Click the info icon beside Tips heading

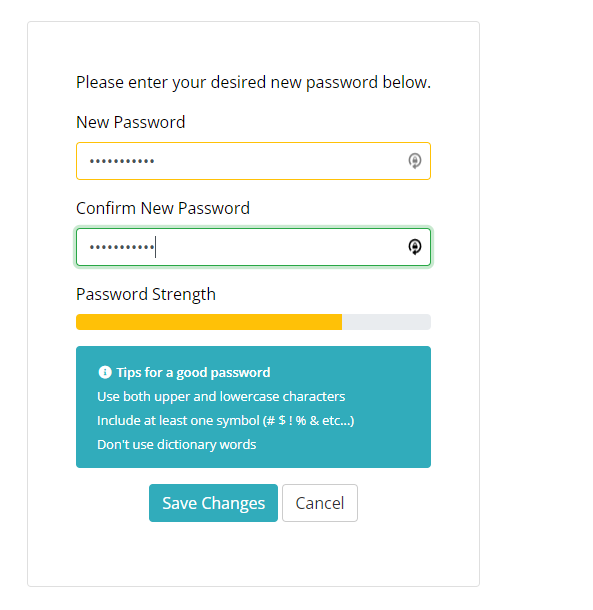coord(105,372)
